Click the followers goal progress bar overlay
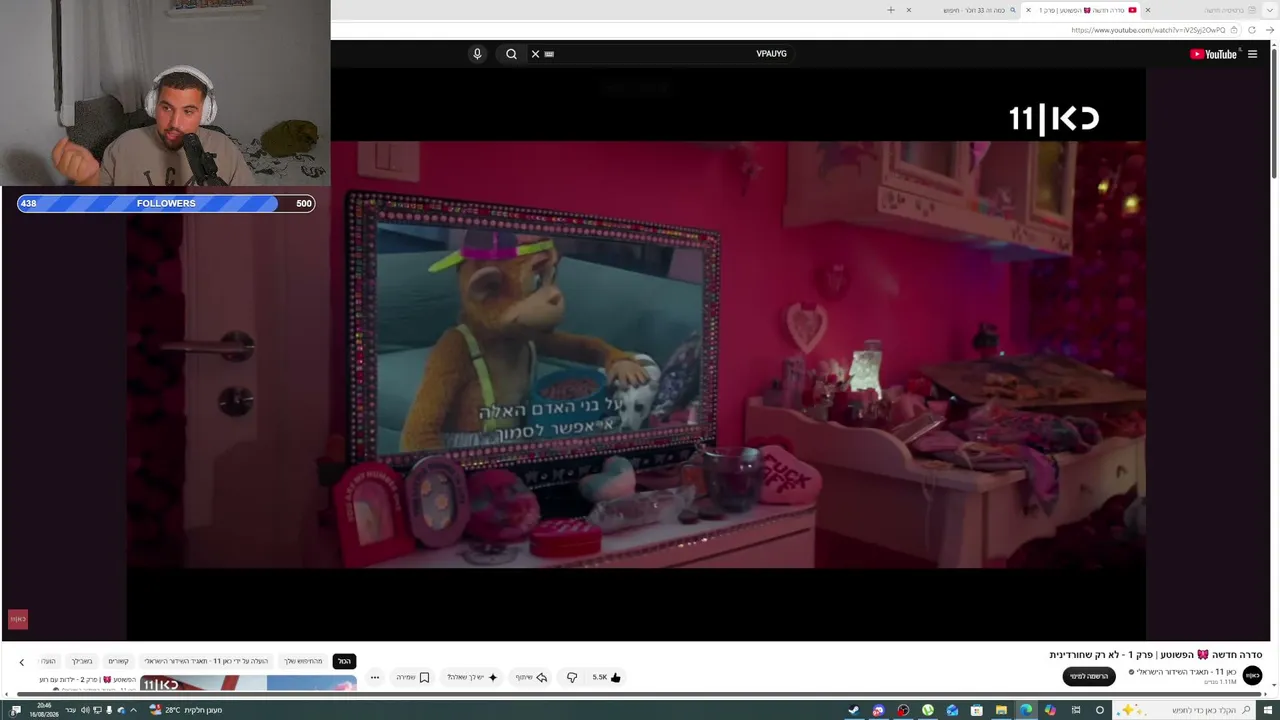This screenshot has width=1280, height=720. (x=166, y=203)
